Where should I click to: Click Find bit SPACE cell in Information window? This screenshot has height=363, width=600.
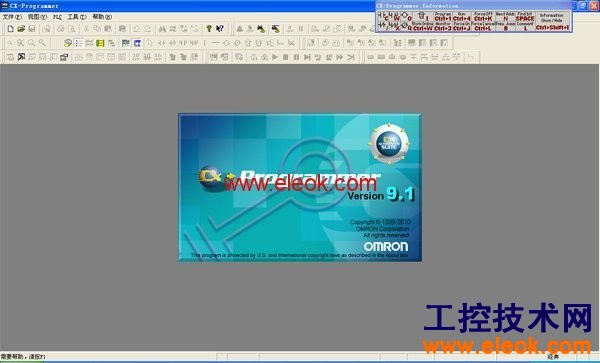(525, 16)
